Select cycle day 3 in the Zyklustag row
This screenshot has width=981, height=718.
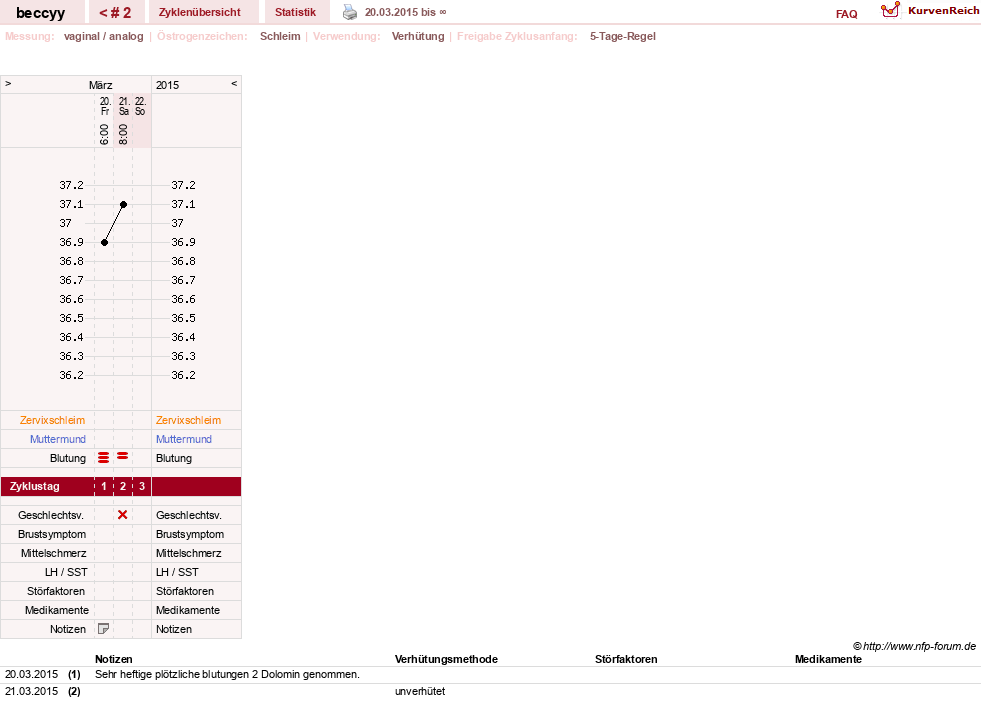142,486
